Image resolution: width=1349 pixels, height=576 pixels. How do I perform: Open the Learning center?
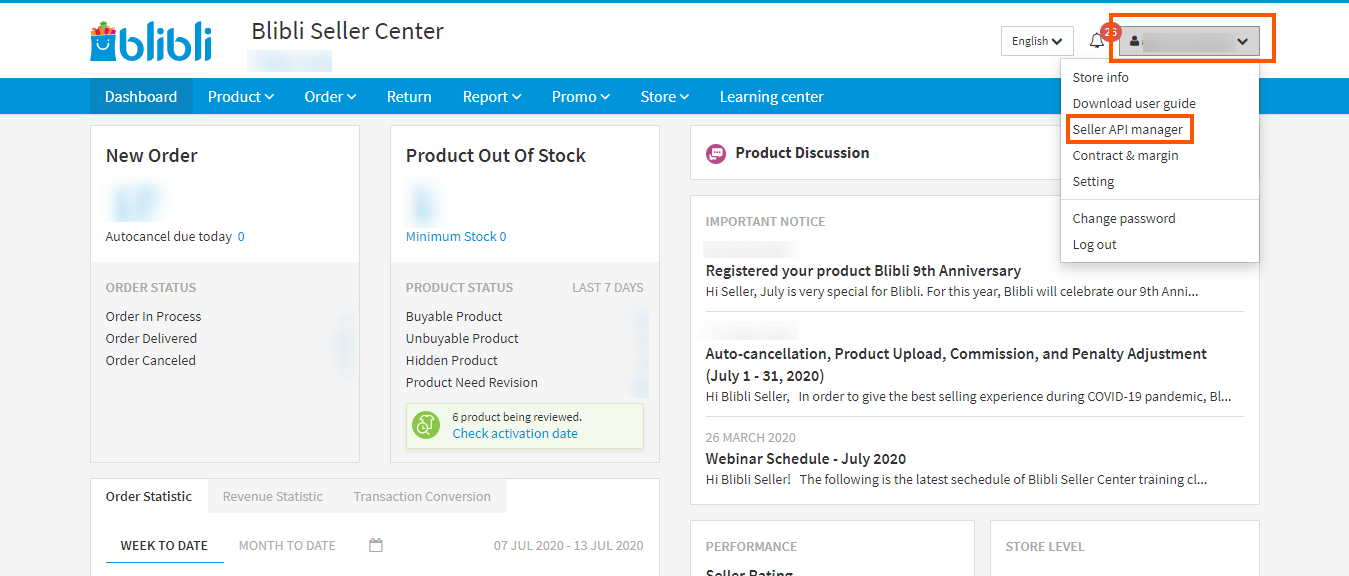pyautogui.click(x=772, y=97)
